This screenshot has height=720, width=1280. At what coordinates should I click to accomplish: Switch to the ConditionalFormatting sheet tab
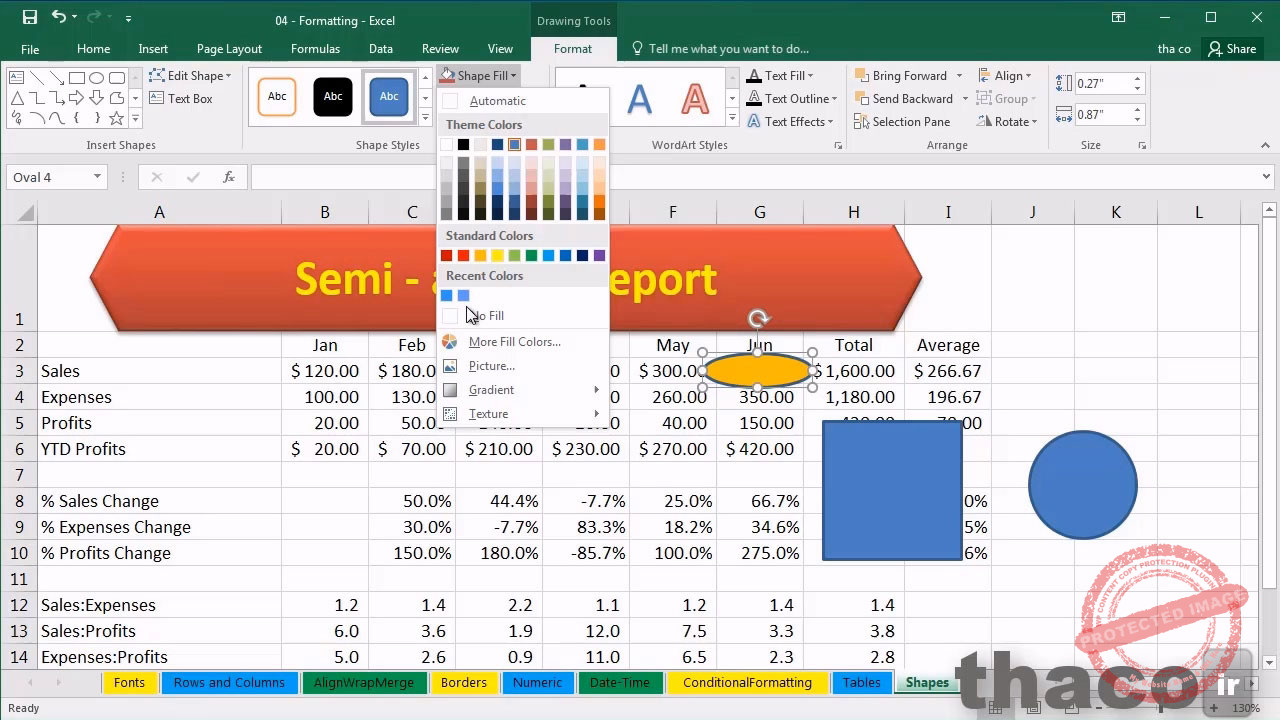pos(747,683)
